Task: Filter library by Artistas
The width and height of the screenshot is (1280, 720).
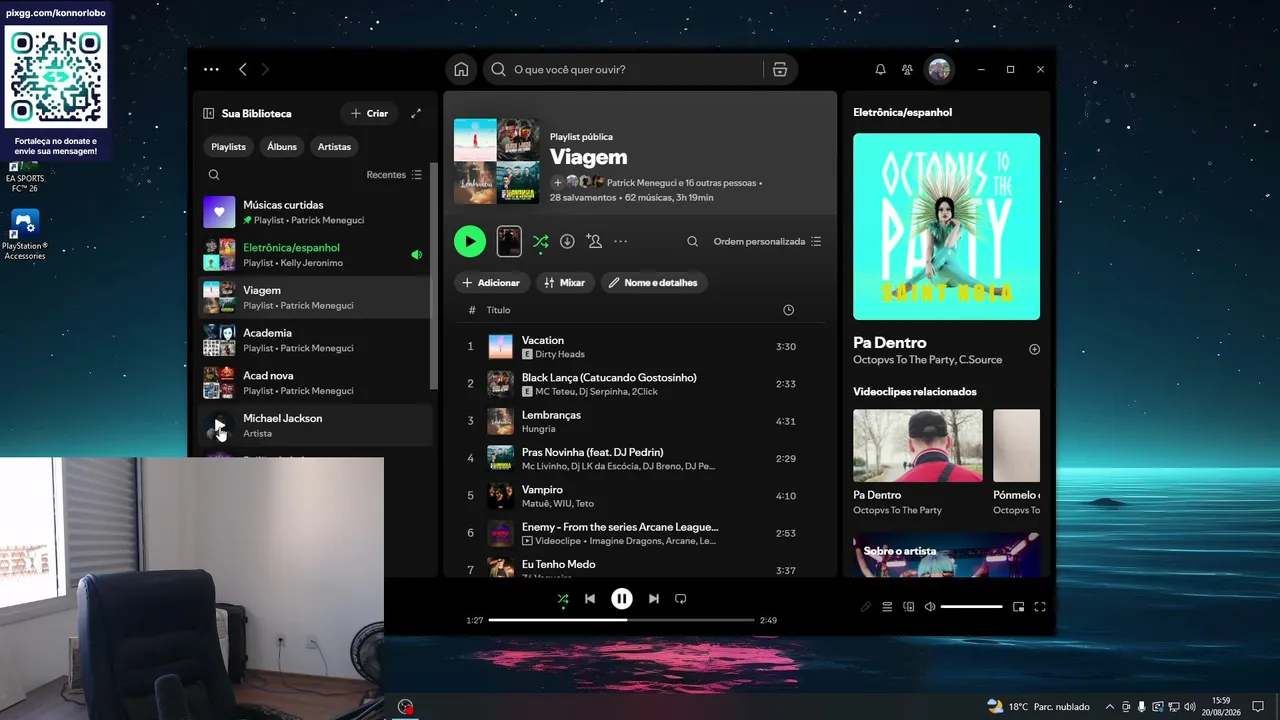Action: (x=334, y=147)
